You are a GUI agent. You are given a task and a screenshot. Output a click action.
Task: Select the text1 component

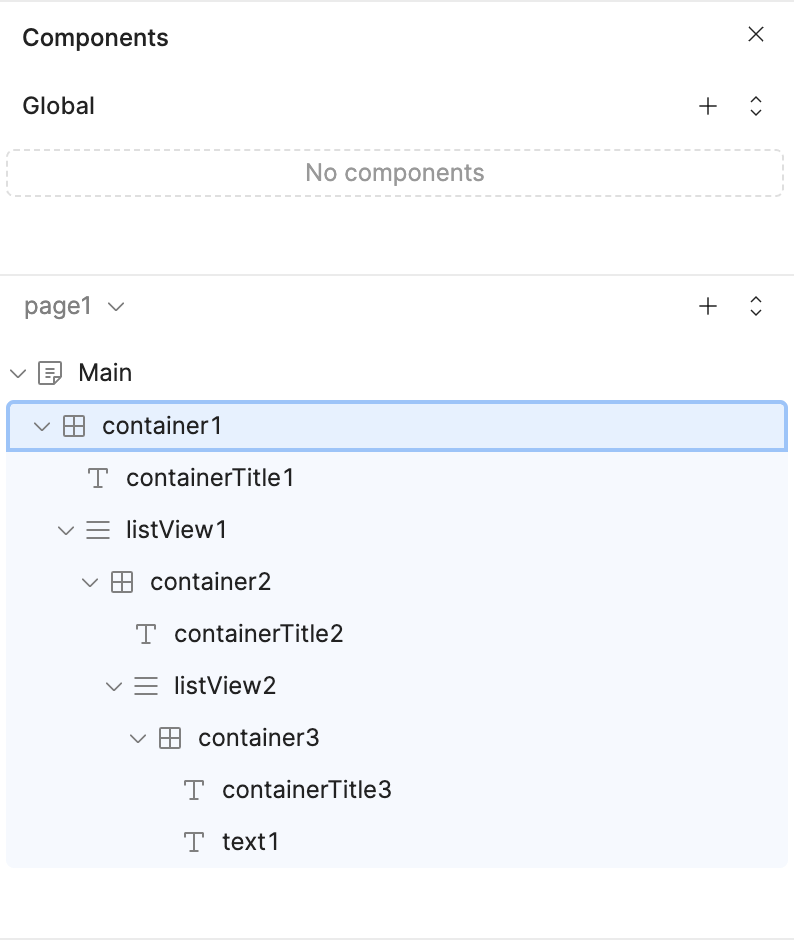(250, 842)
